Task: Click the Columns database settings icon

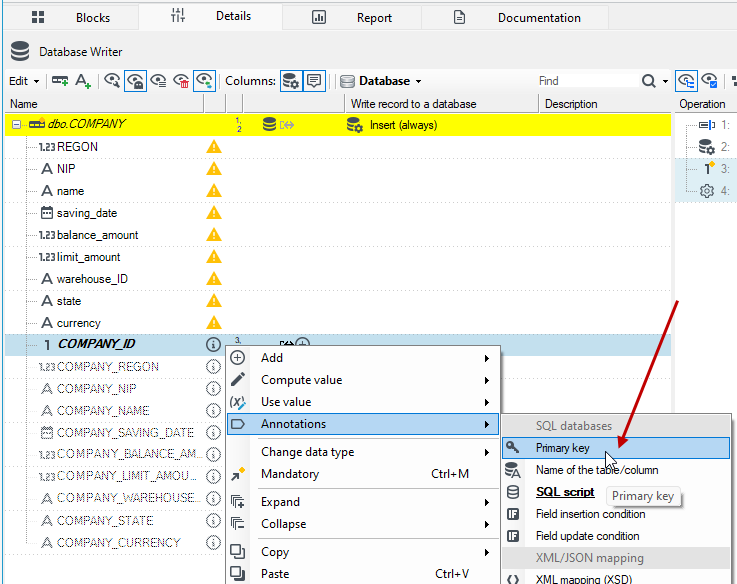Action: 291,81
